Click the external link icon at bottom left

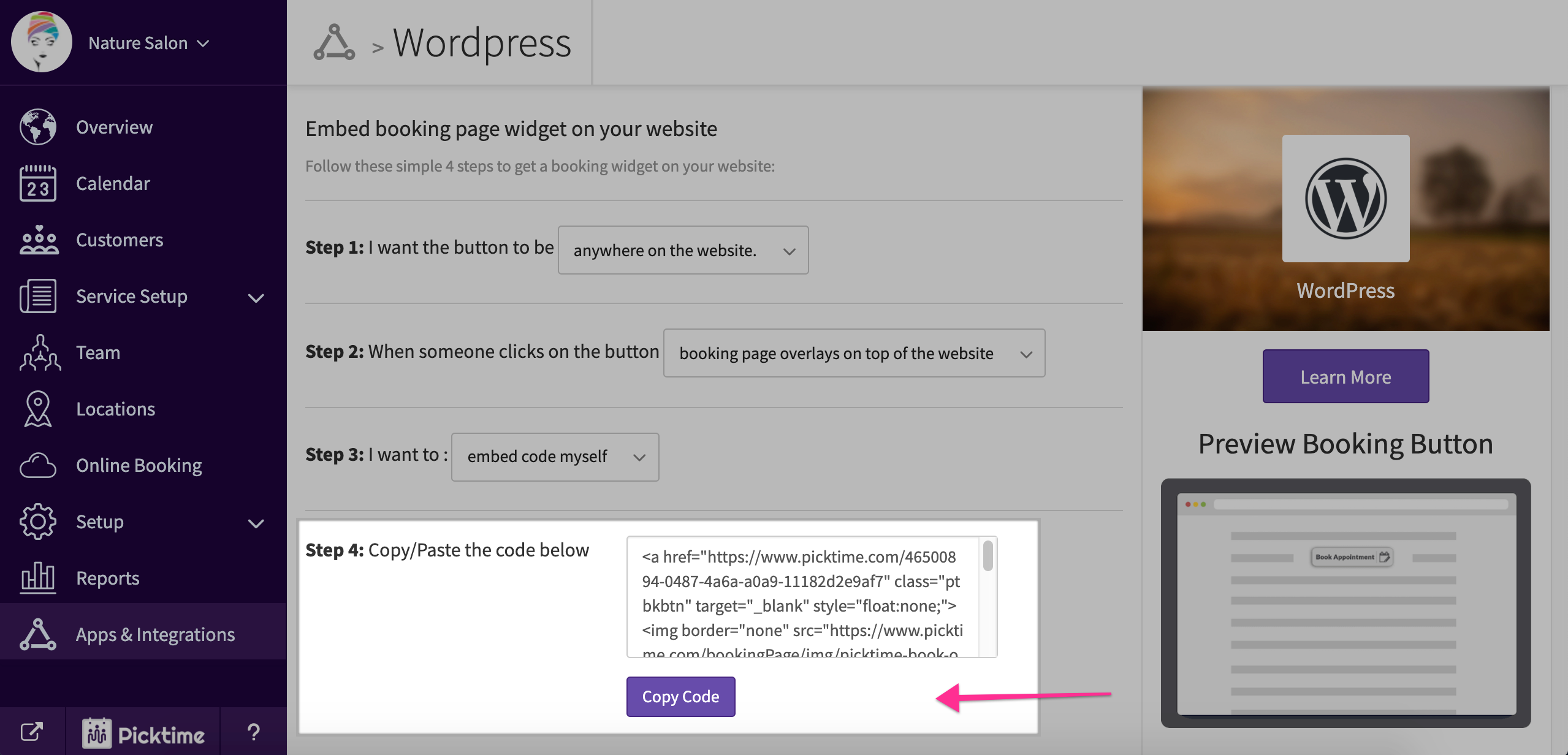pyautogui.click(x=32, y=731)
